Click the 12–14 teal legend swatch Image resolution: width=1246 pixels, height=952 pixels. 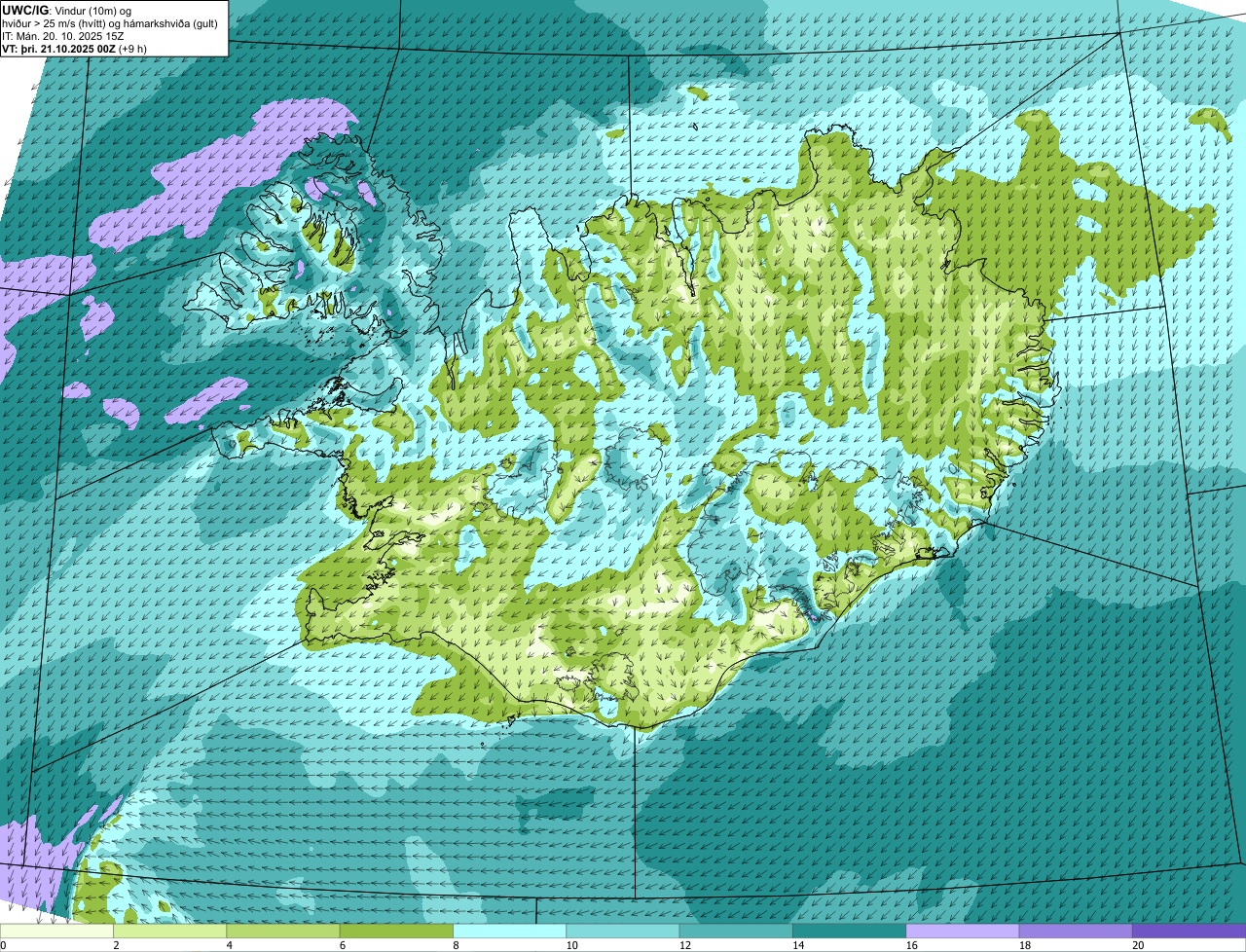[x=736, y=931]
